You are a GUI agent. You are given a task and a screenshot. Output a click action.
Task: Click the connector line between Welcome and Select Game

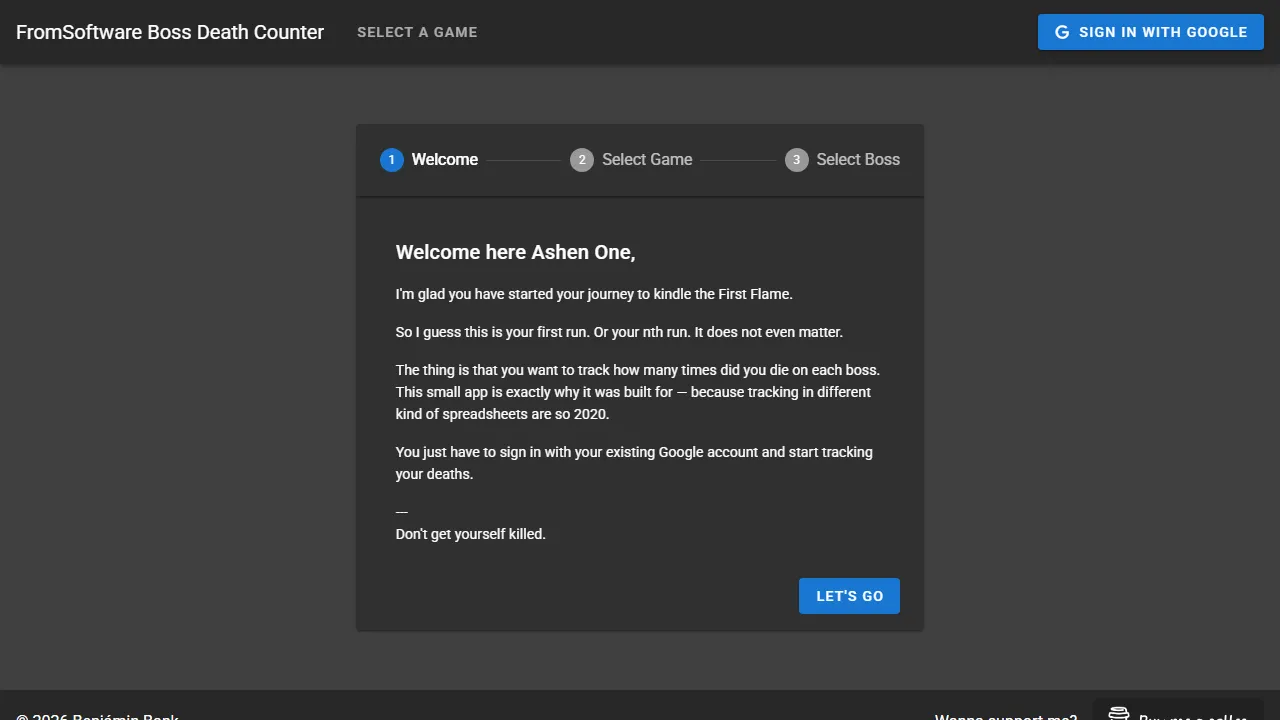pyautogui.click(x=524, y=160)
